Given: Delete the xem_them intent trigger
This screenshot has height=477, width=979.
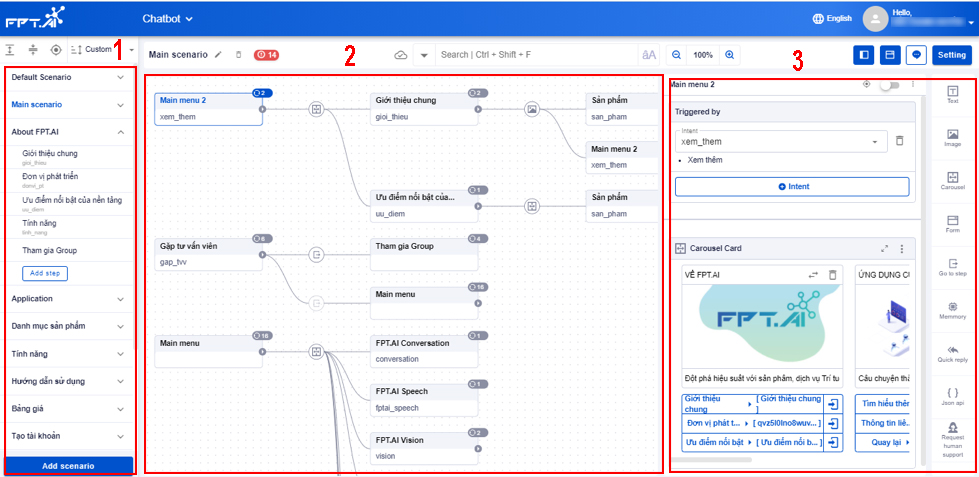Looking at the screenshot, I should (x=899, y=141).
